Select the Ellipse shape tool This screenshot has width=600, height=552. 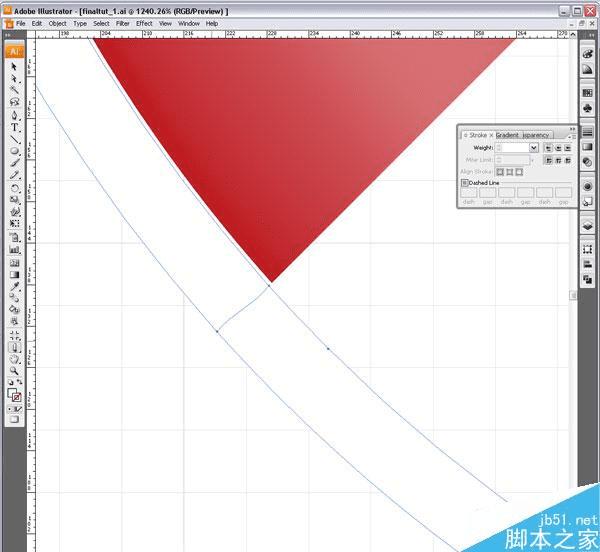(x=14, y=151)
